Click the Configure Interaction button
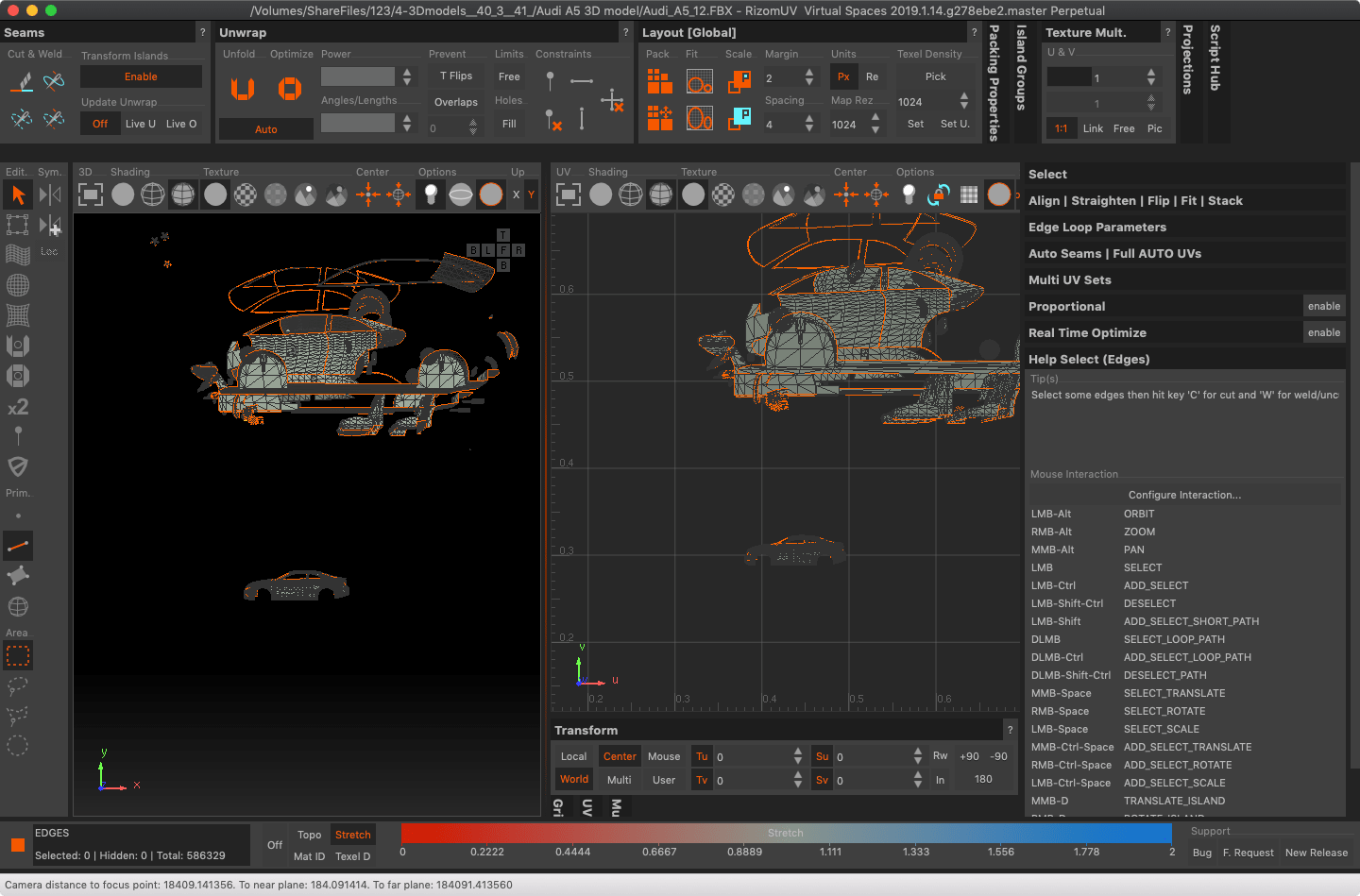1360x896 pixels. [1184, 495]
